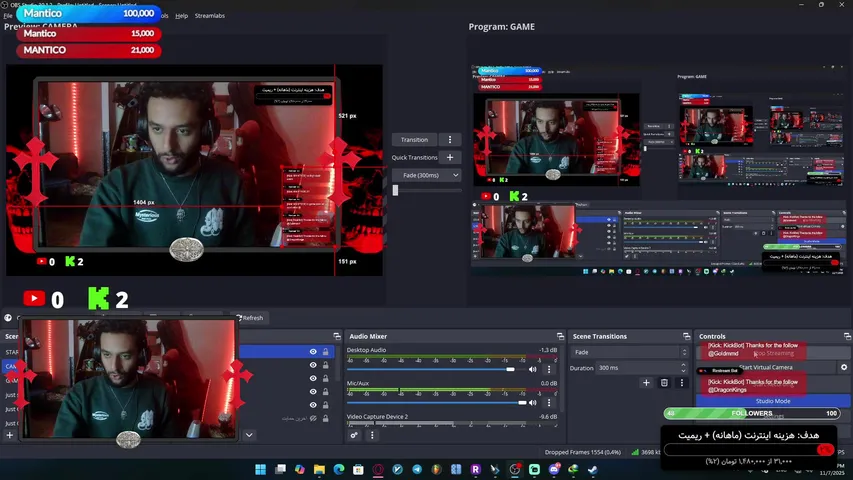
Task: Adjust the Duration 300 ms spinner arrows
Action: tap(684, 368)
